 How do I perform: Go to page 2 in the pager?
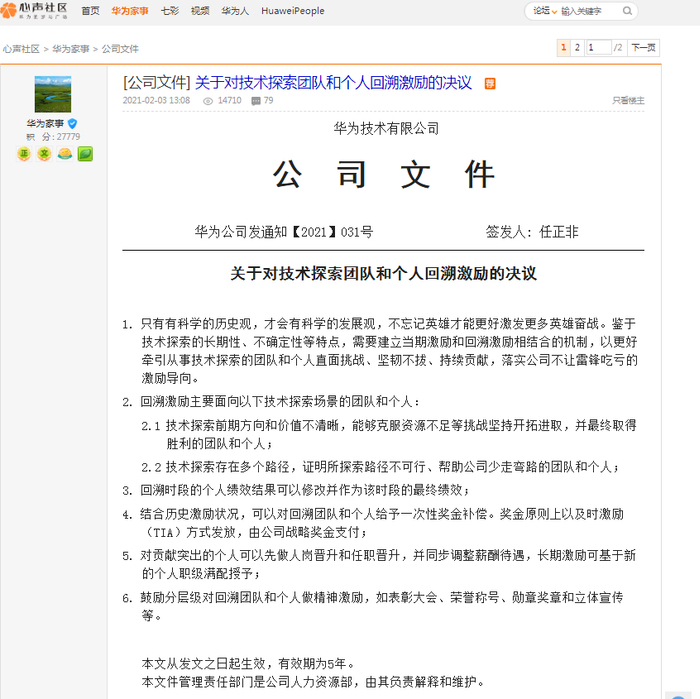click(577, 47)
